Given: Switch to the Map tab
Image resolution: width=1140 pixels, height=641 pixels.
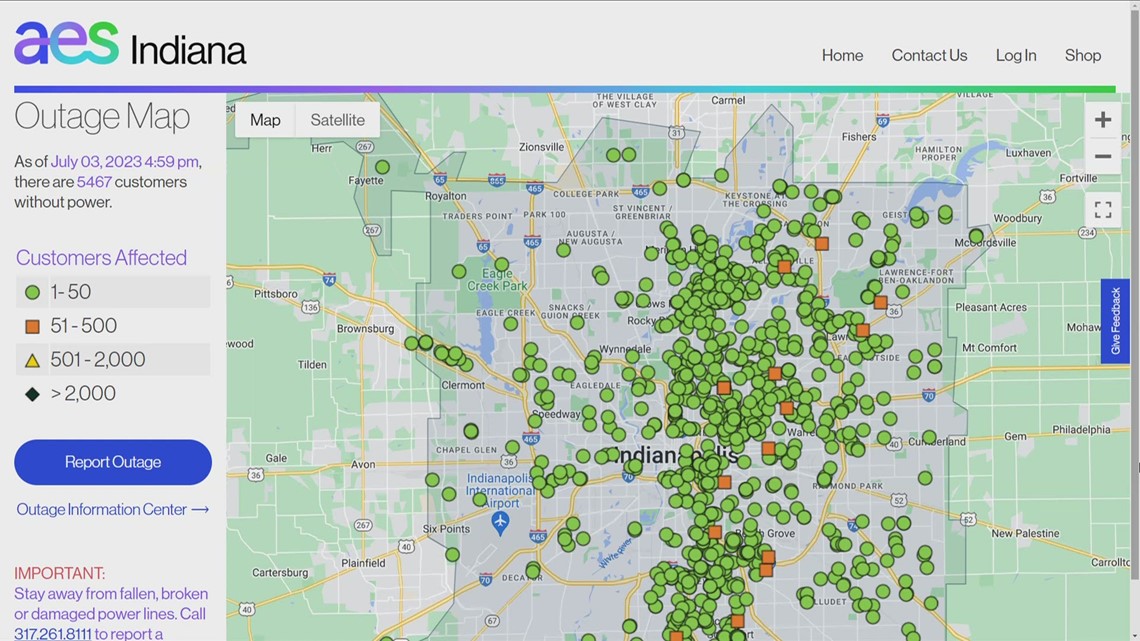Looking at the screenshot, I should coord(264,119).
